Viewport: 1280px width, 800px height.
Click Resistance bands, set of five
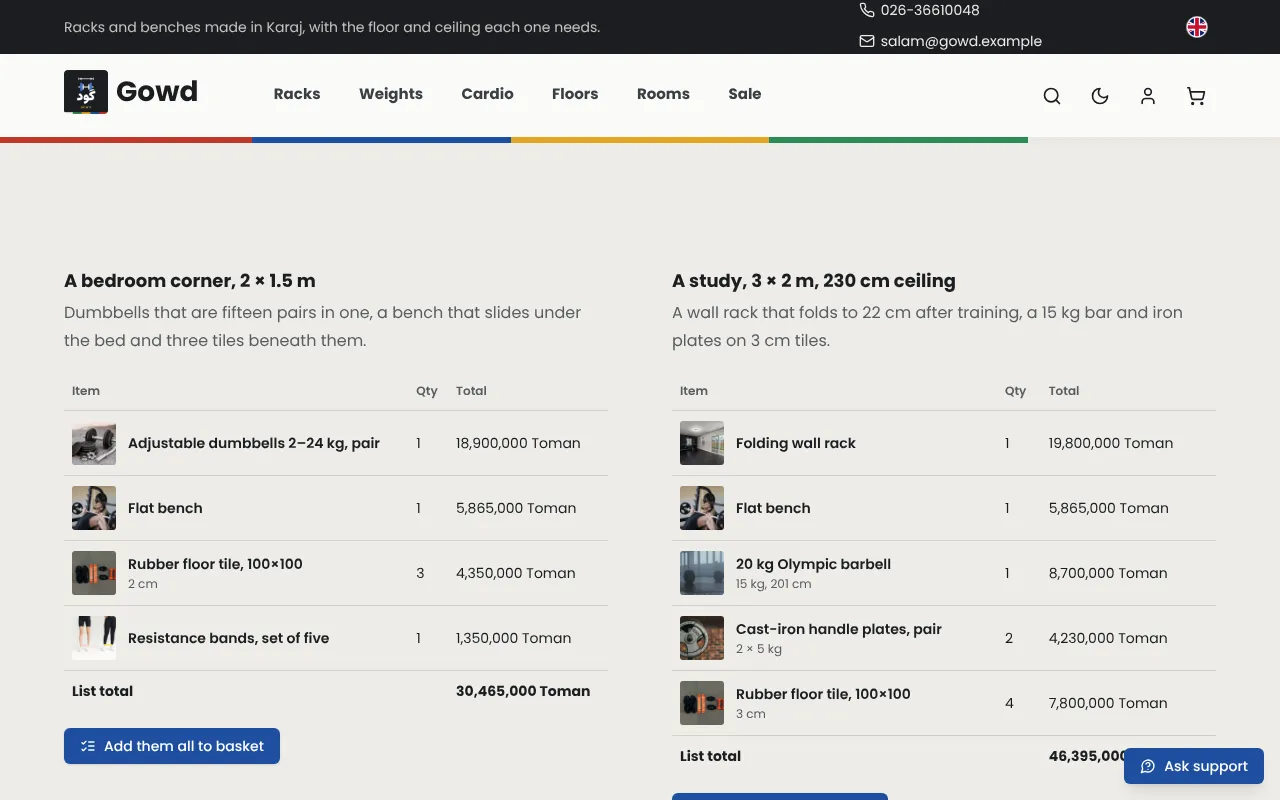(x=228, y=638)
